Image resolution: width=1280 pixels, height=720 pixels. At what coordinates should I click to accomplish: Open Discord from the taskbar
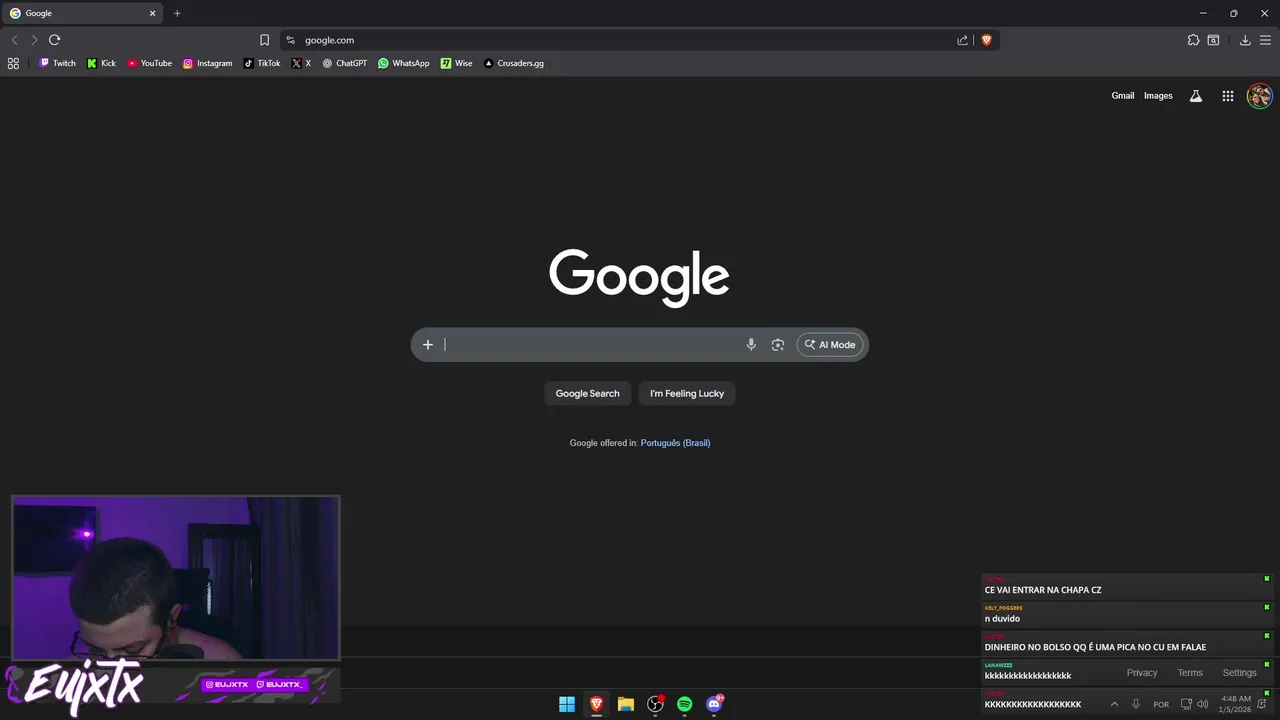(x=714, y=704)
